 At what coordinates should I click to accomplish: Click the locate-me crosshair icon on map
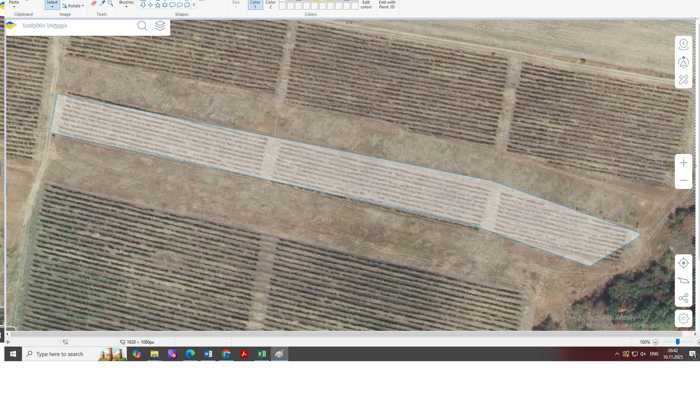tap(683, 263)
